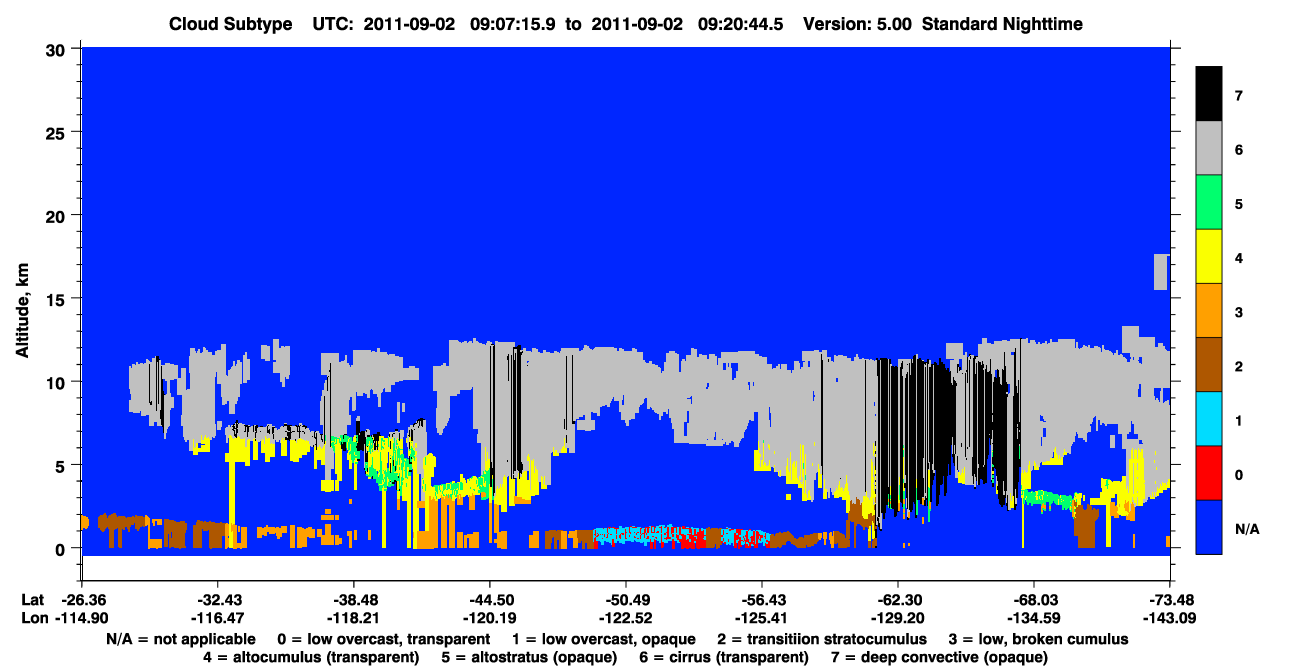Click the 'N/A' label beside the colorbar

(x=1247, y=528)
